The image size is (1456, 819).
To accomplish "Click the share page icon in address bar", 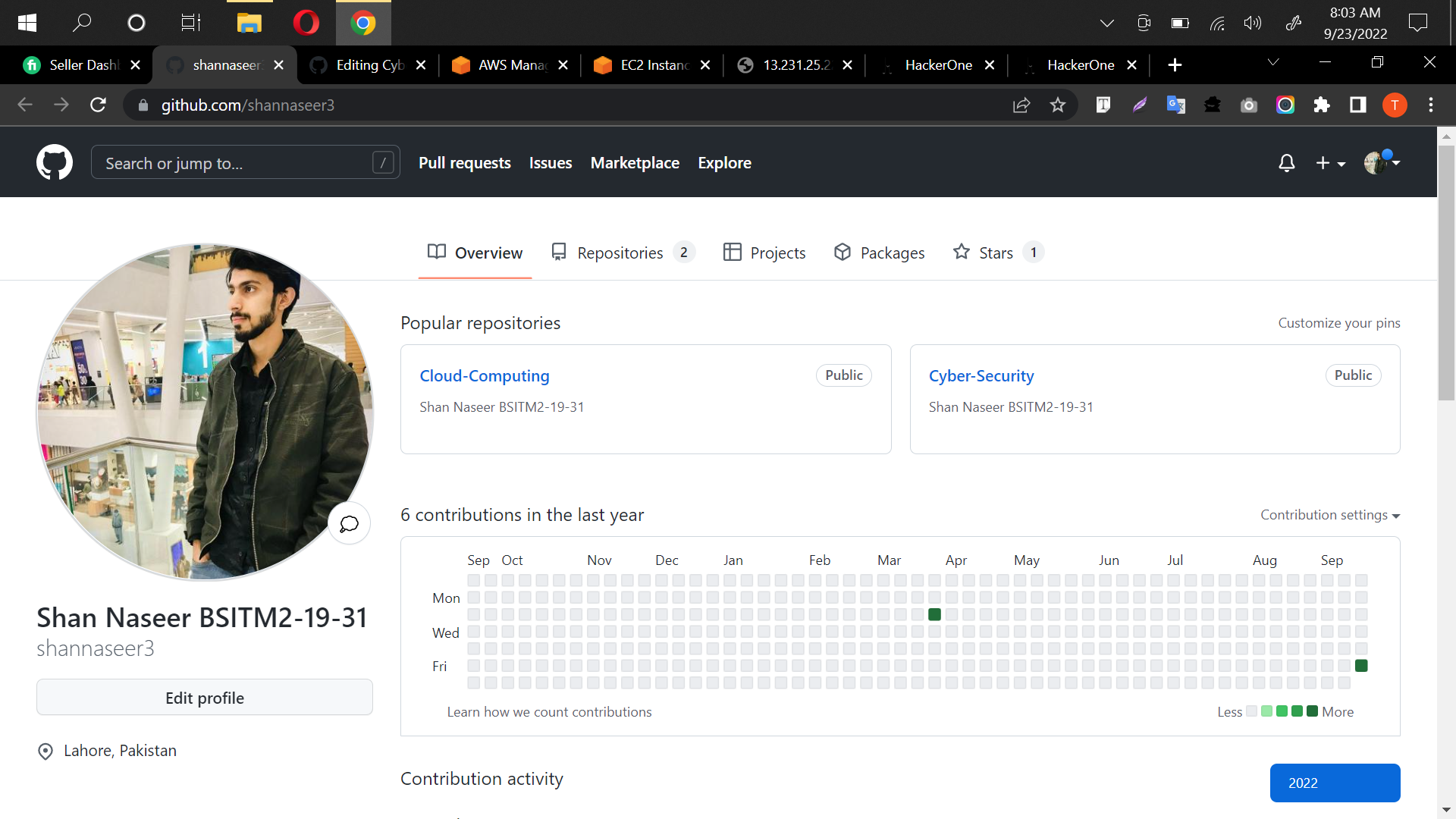I will tap(1021, 105).
